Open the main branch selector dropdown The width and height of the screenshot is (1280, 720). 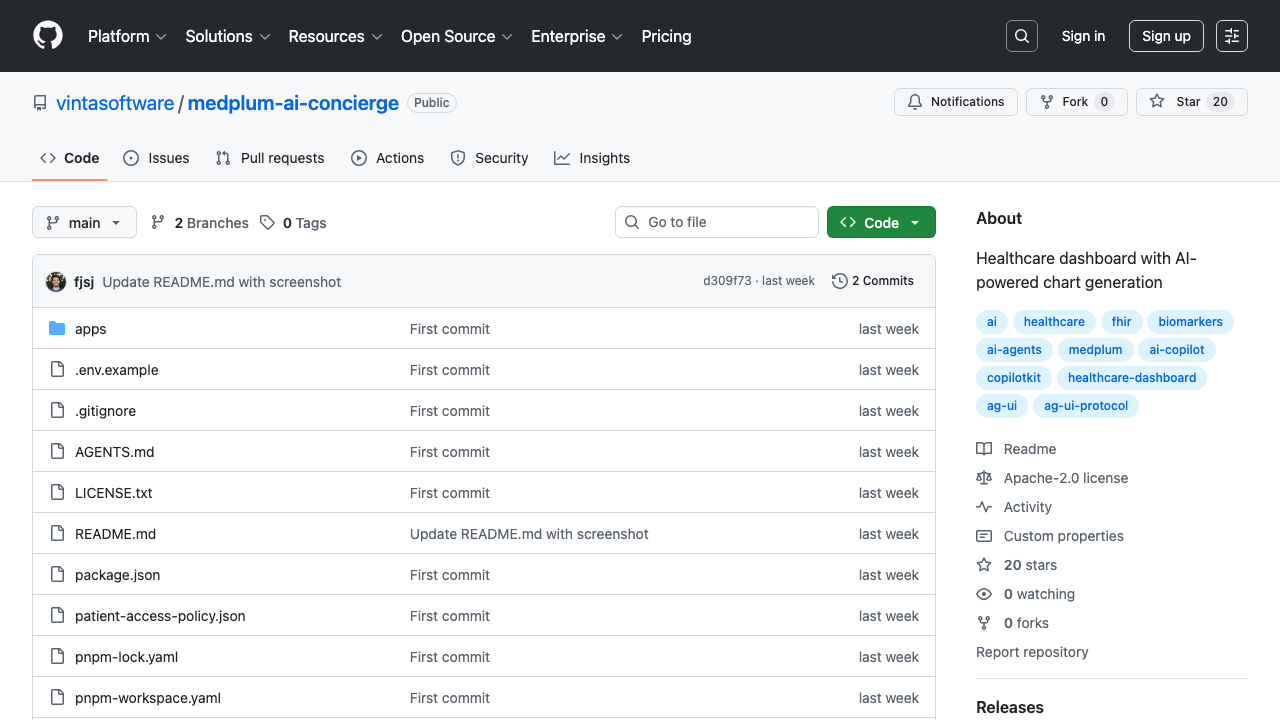click(x=84, y=222)
